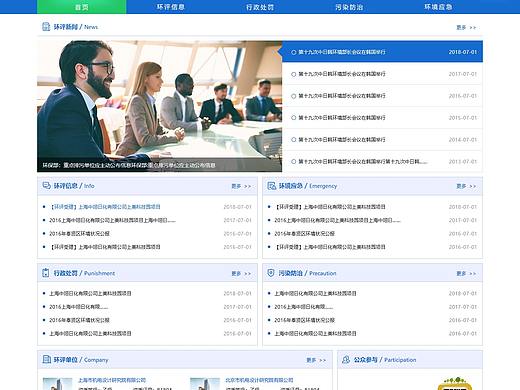Open Punishment panel item dated 2018-07-01
Image resolution: width=520 pixels, height=390 pixels.
[x=90, y=293]
